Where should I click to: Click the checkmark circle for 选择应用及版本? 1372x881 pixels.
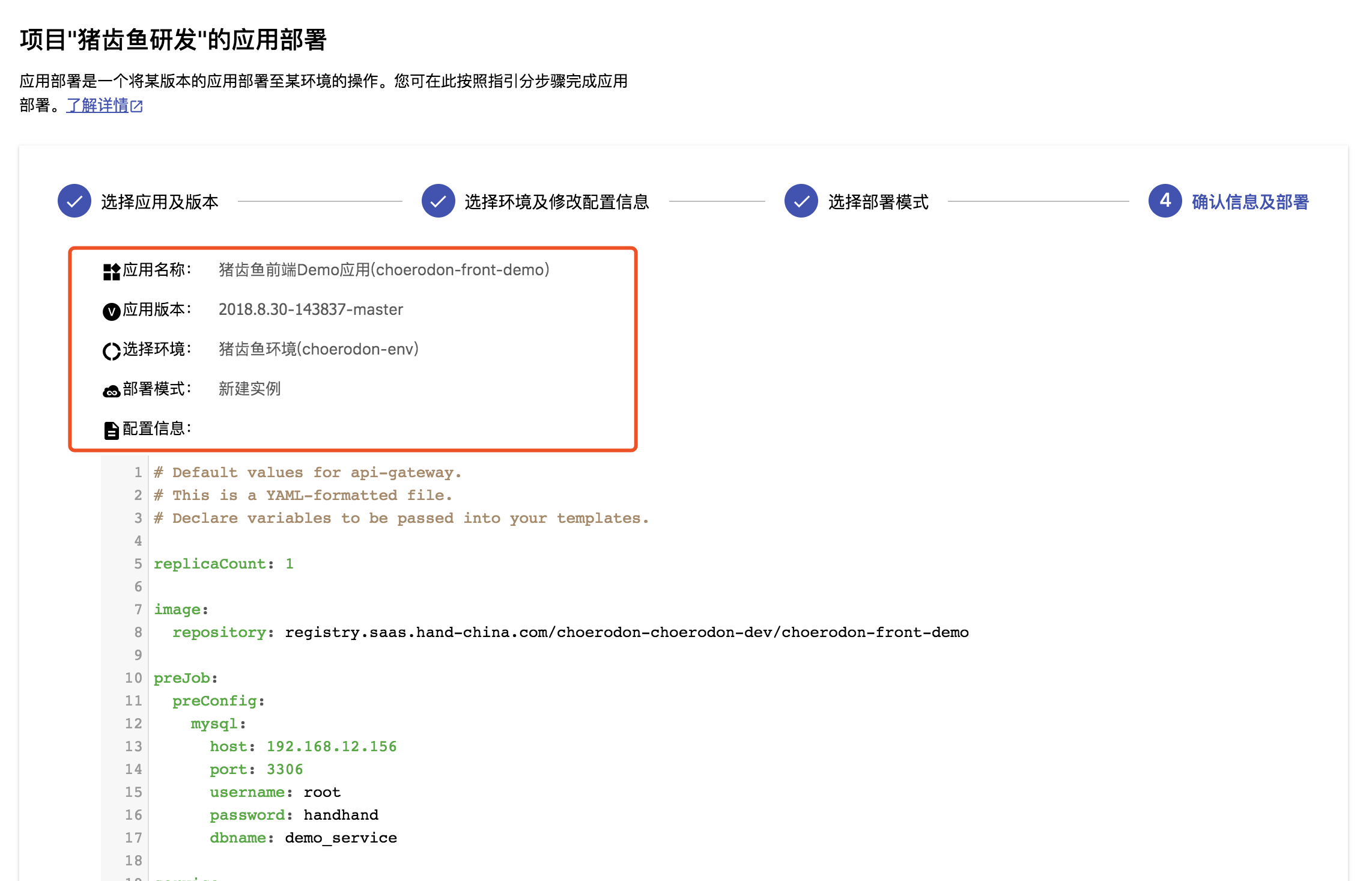[x=74, y=201]
